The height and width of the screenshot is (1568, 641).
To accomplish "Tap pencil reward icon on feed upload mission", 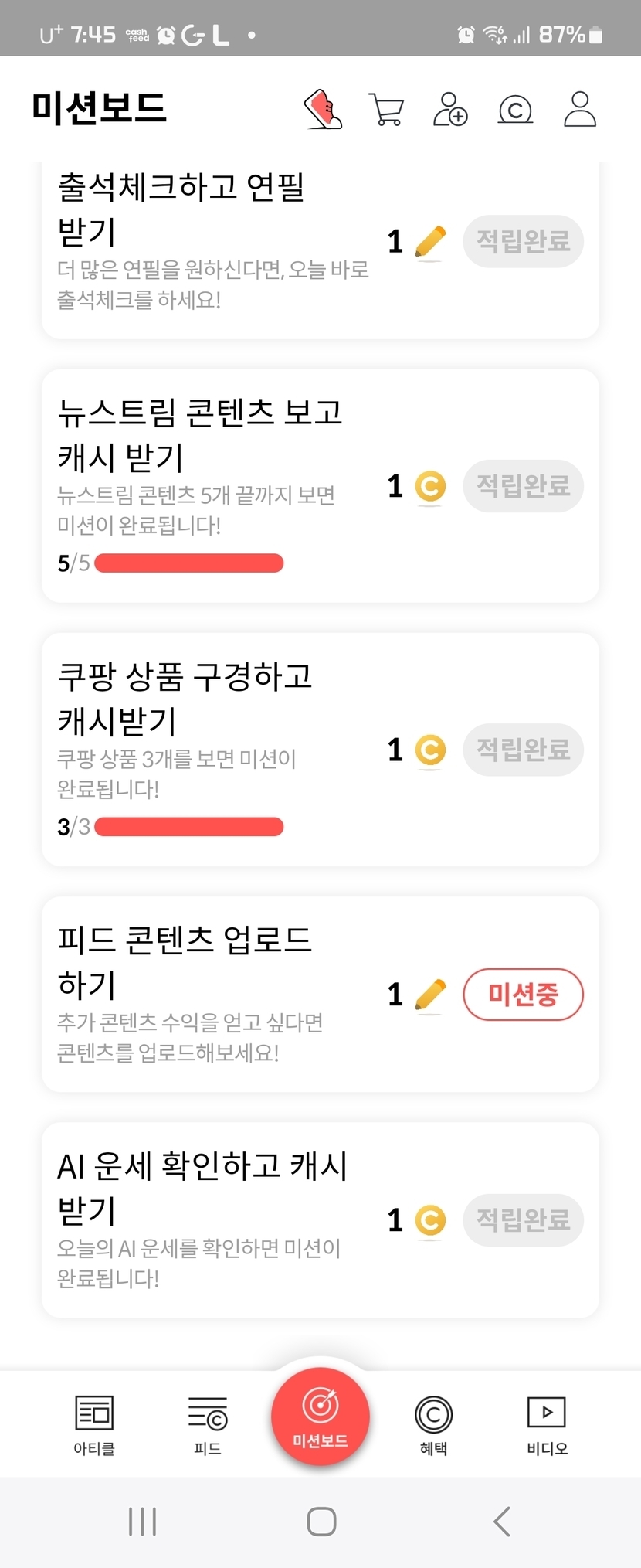I will pyautogui.click(x=430, y=995).
